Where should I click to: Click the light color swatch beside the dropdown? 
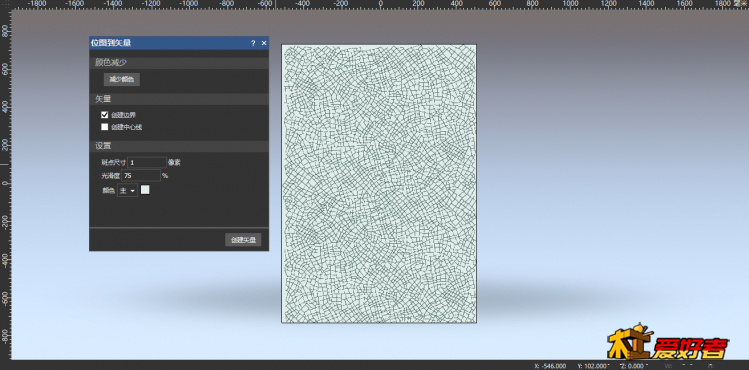pyautogui.click(x=145, y=190)
